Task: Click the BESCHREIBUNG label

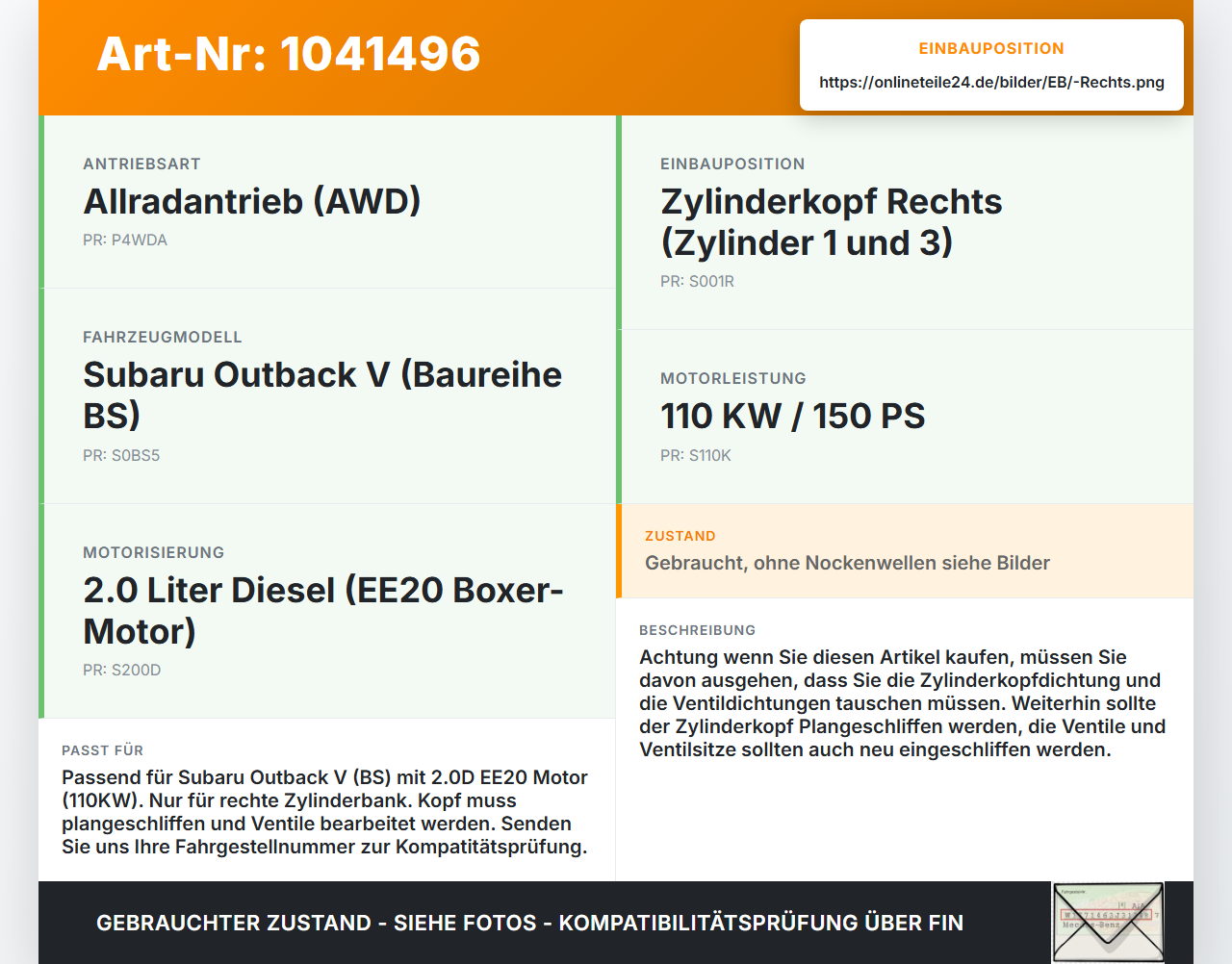Action: click(698, 630)
